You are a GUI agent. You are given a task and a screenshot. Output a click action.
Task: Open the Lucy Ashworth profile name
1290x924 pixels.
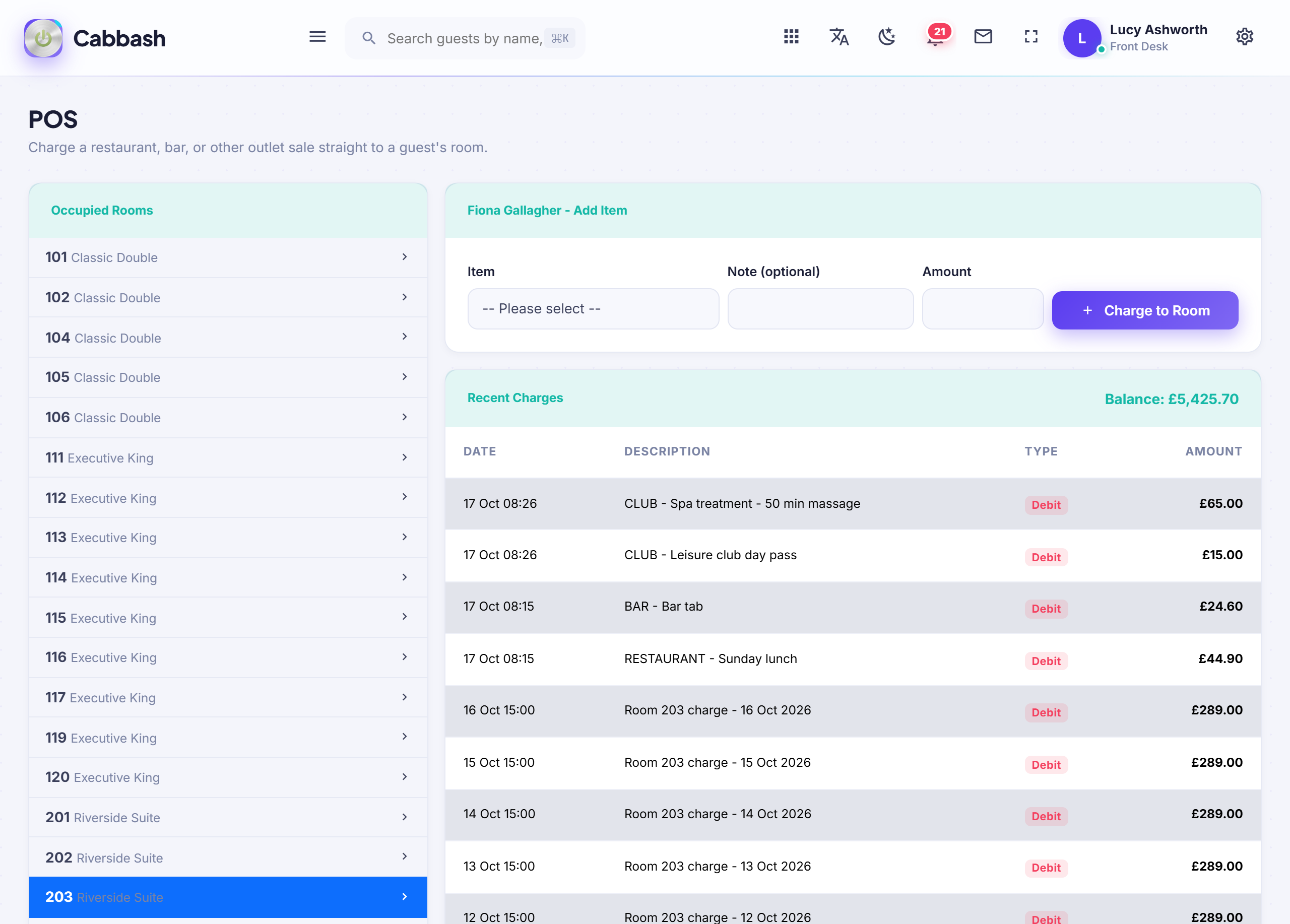click(1158, 30)
